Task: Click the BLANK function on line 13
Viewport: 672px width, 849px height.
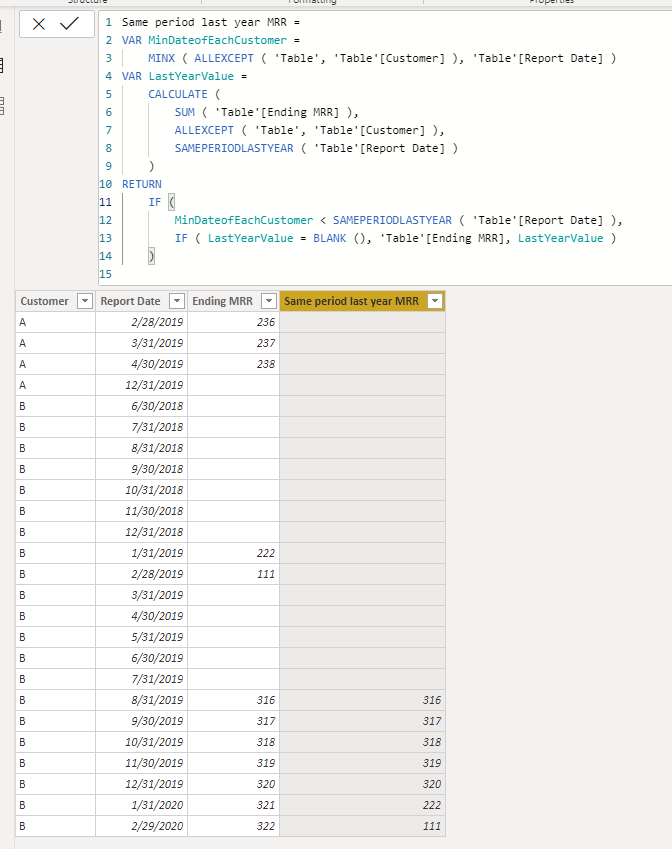Action: tap(329, 238)
